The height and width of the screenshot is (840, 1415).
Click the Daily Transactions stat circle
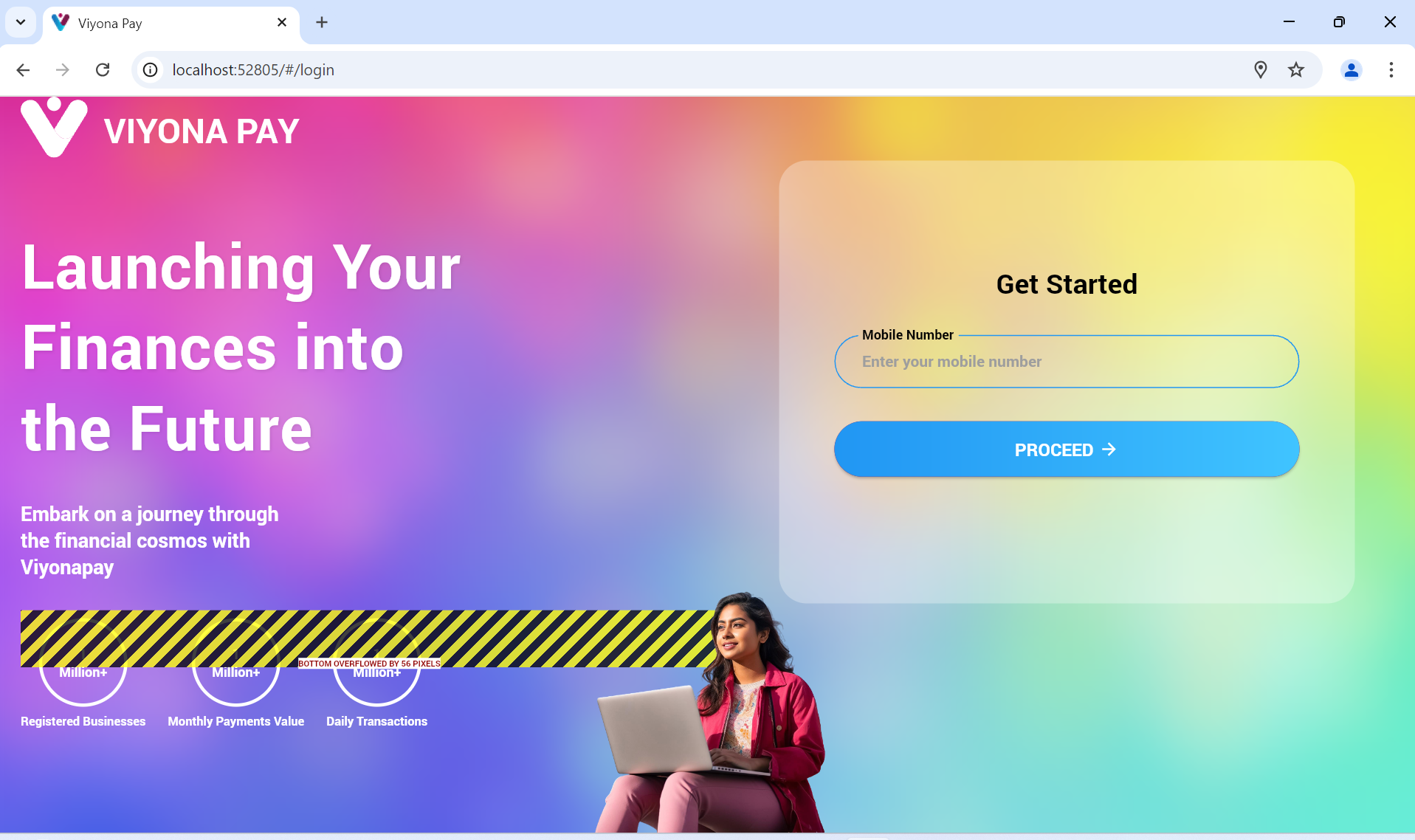point(377,663)
